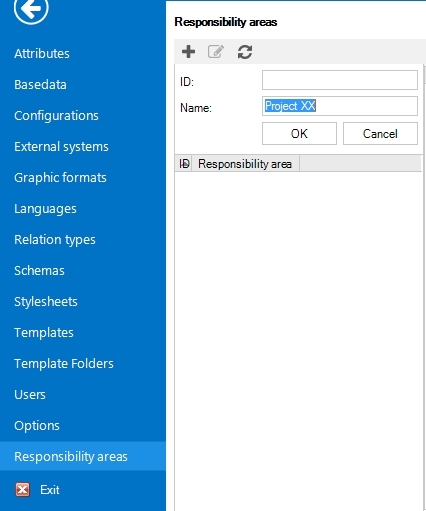
Task: Open Graphic formats settings
Action: coord(60,178)
